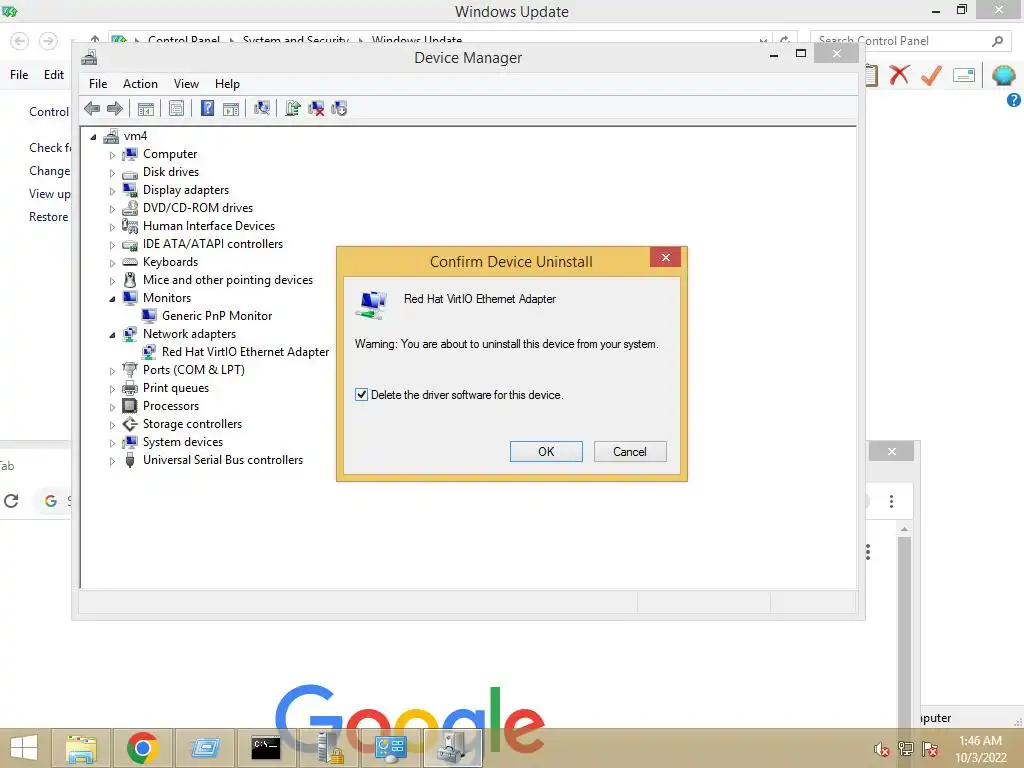Open Chrome's three-dot menu
The height and width of the screenshot is (768, 1024).
891,501
